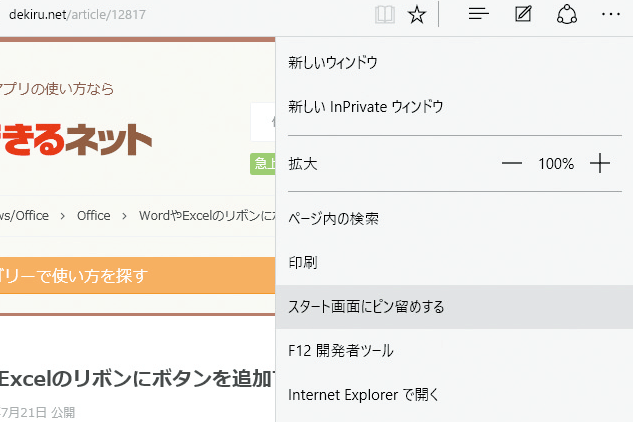Click the article headline about Excelのリボン
Image resolution: width=633 pixels, height=422 pixels.
pyautogui.click(x=137, y=378)
